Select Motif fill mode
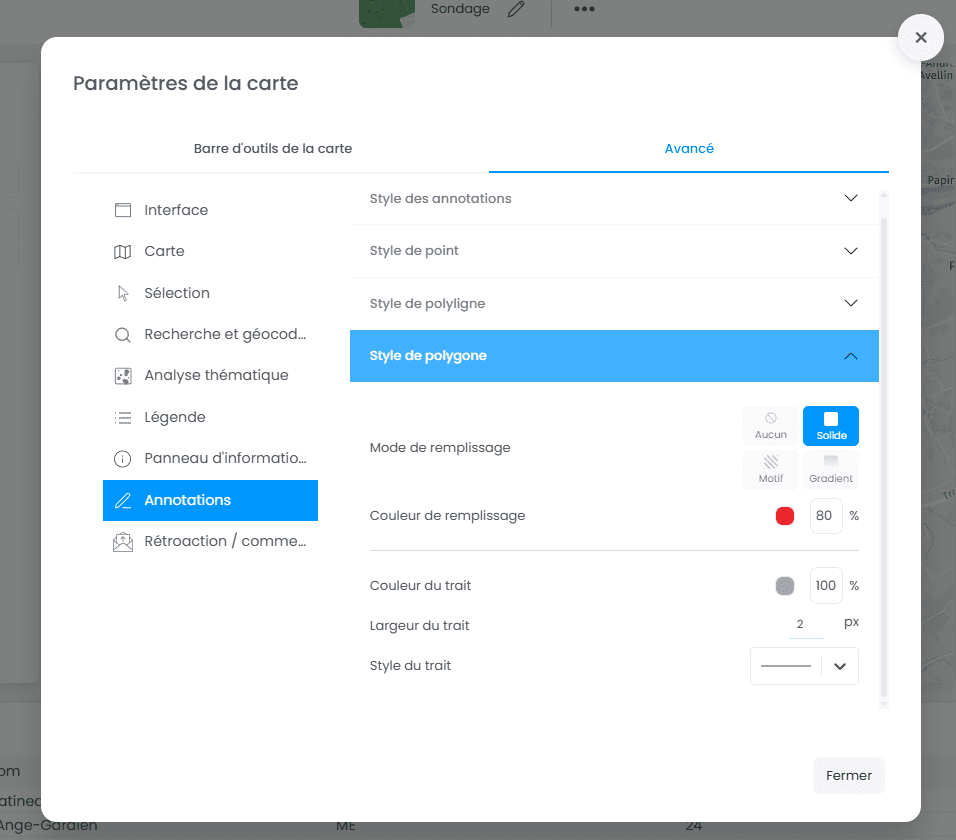The image size is (956, 840). tap(771, 469)
